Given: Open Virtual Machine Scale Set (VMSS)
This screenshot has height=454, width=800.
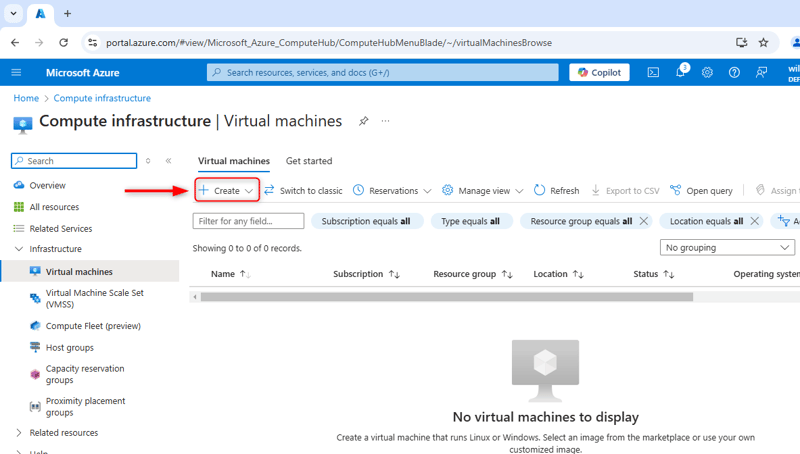Looking at the screenshot, I should coord(94,298).
